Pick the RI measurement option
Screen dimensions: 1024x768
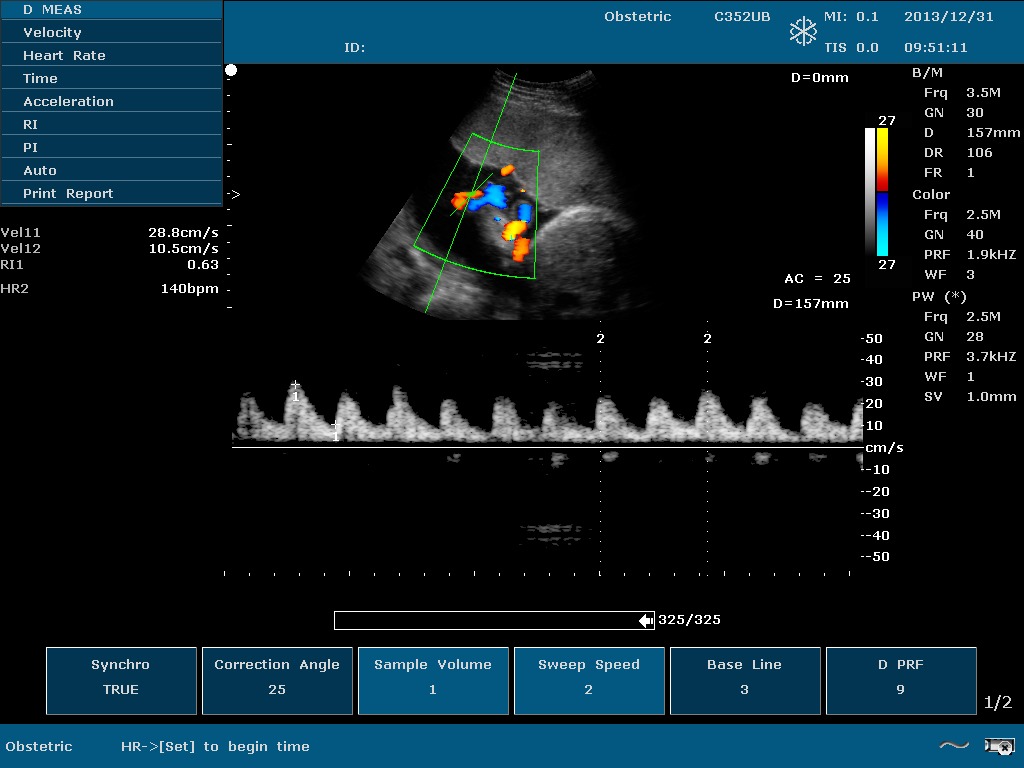110,125
